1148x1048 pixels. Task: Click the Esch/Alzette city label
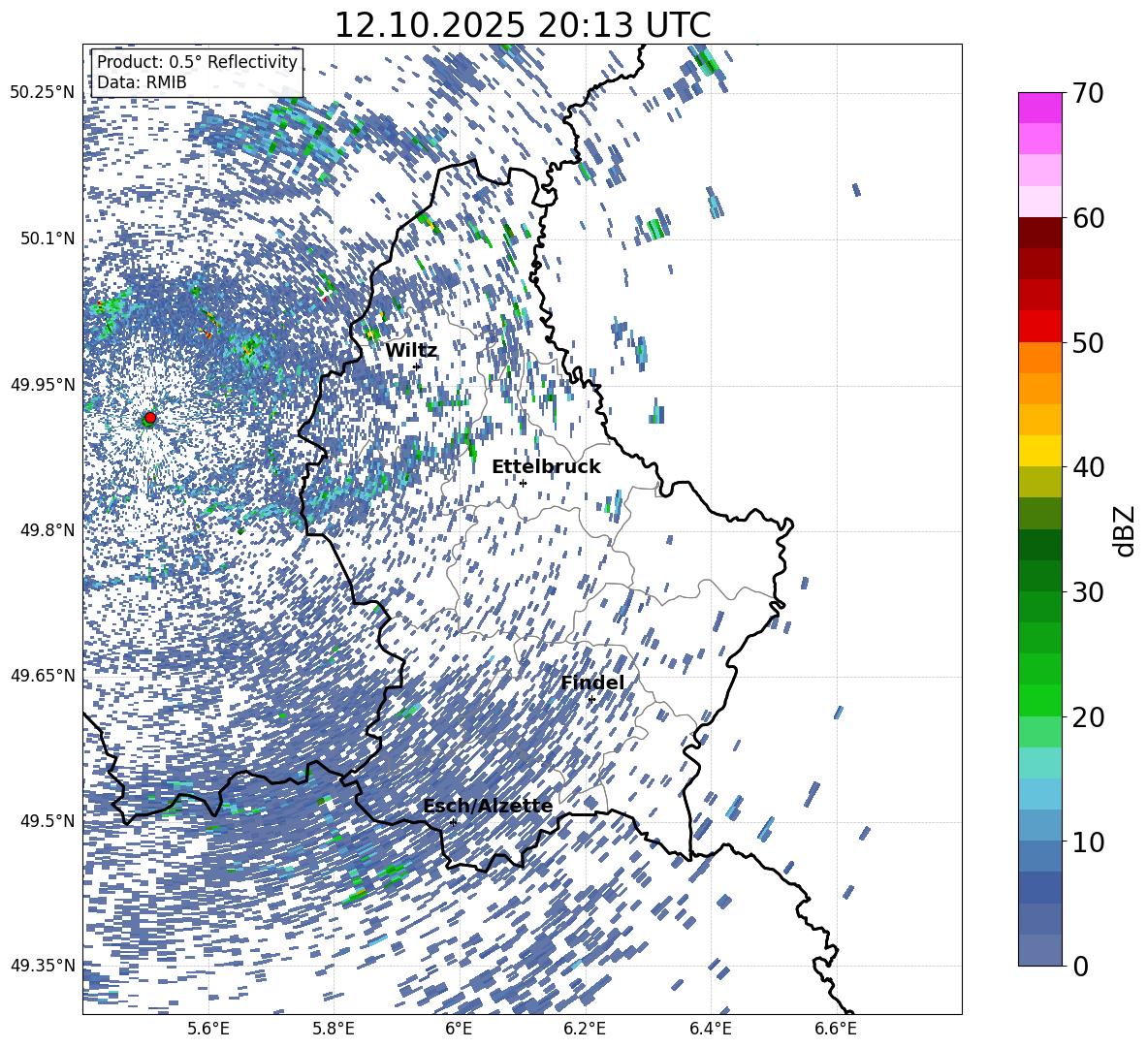pos(488,807)
